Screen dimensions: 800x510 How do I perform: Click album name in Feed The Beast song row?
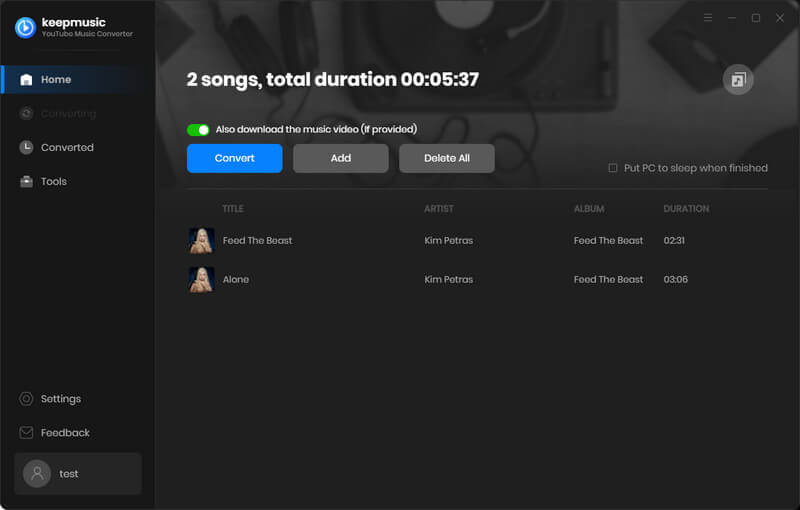(608, 241)
